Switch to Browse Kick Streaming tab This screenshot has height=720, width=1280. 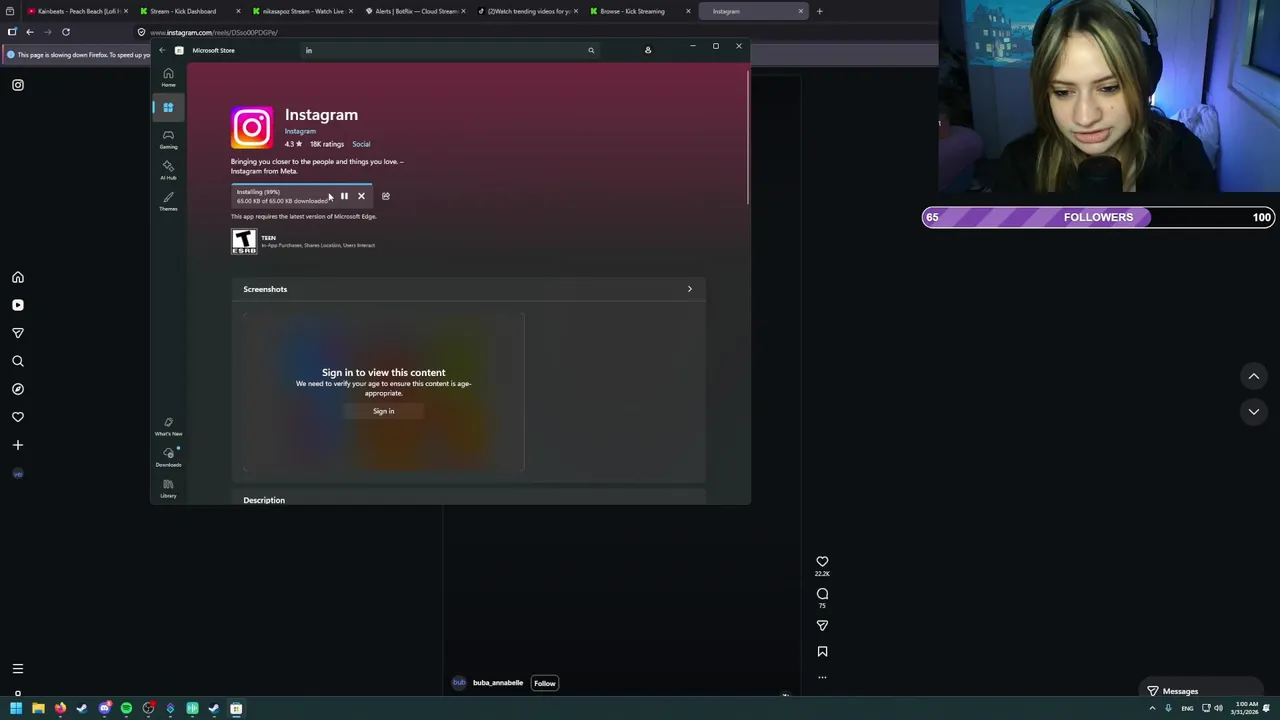click(x=640, y=11)
